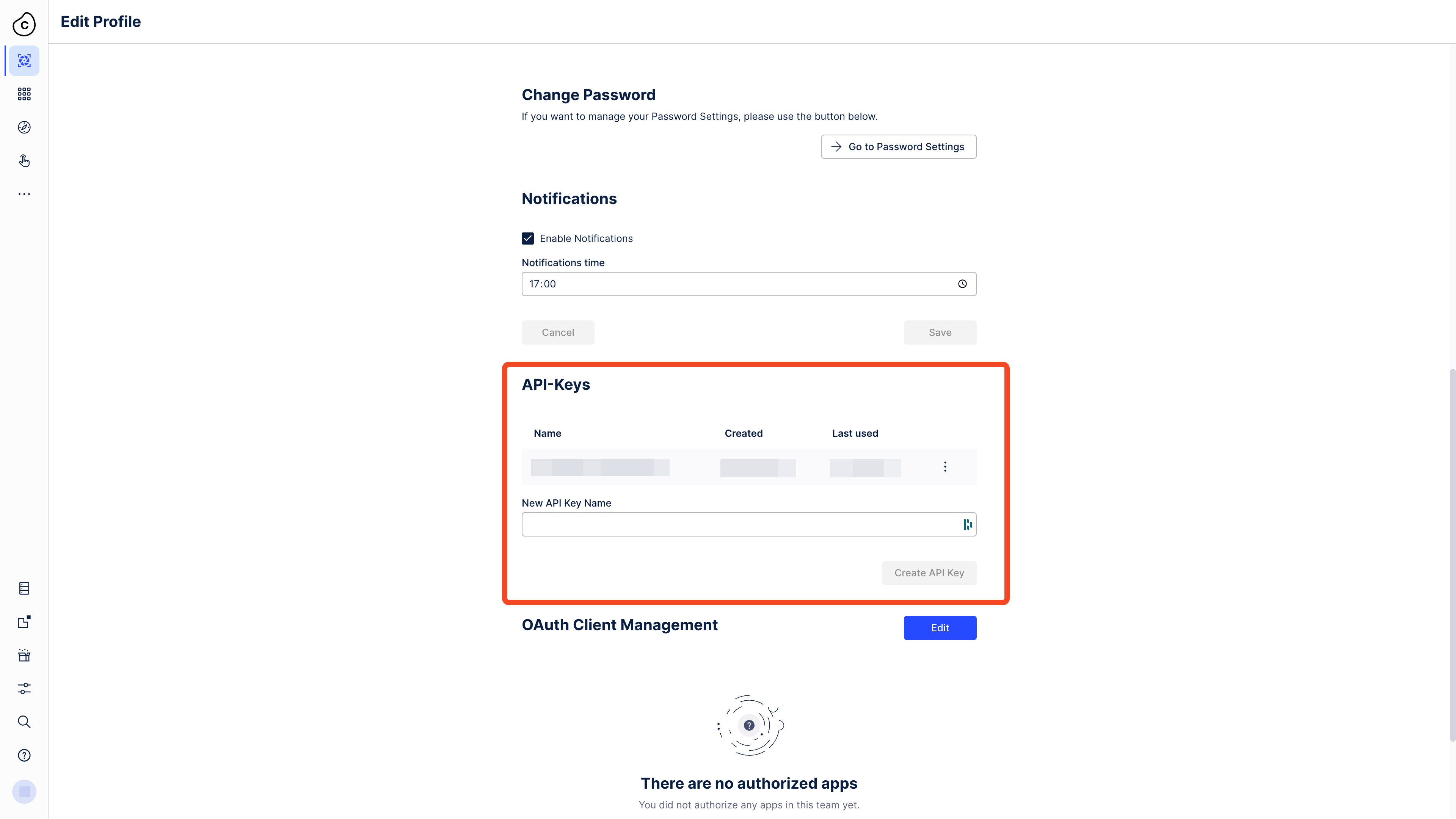Select the highlighted camera-shutter sidebar item
The height and width of the screenshot is (819, 1456).
[24, 61]
